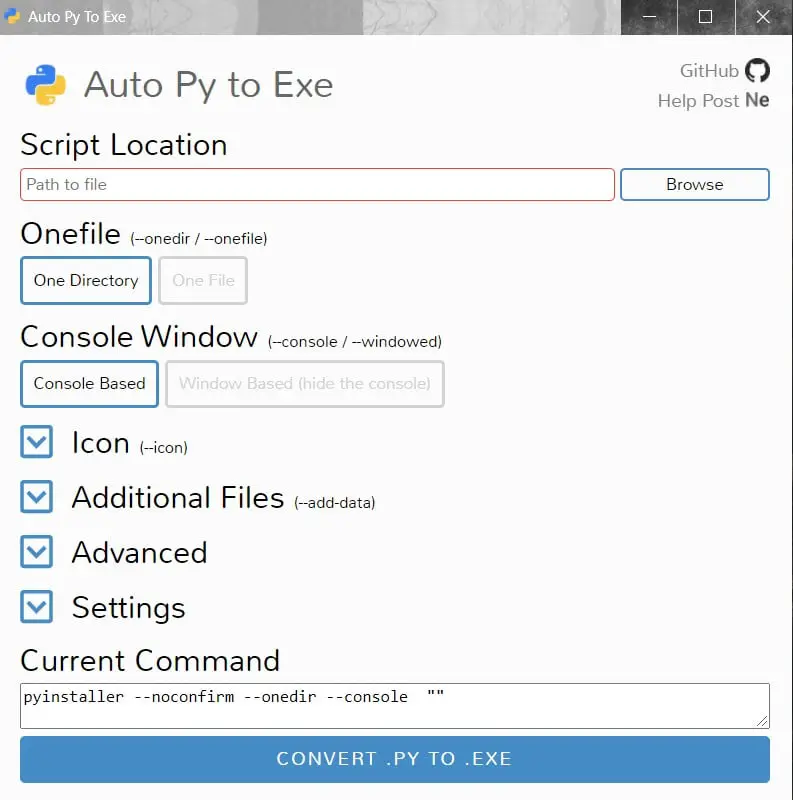Viewport: 793px width, 800px height.
Task: Click CONVERT .PY TO .EXE button
Action: coord(394,759)
